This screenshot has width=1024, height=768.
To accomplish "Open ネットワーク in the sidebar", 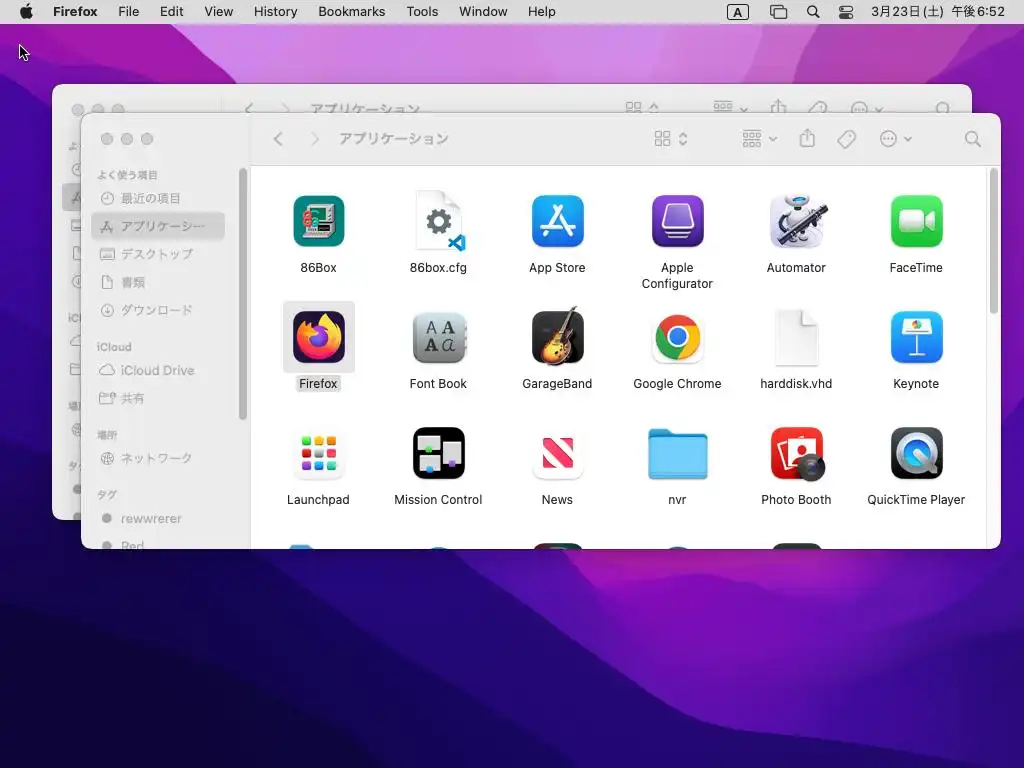I will pyautogui.click(x=158, y=458).
